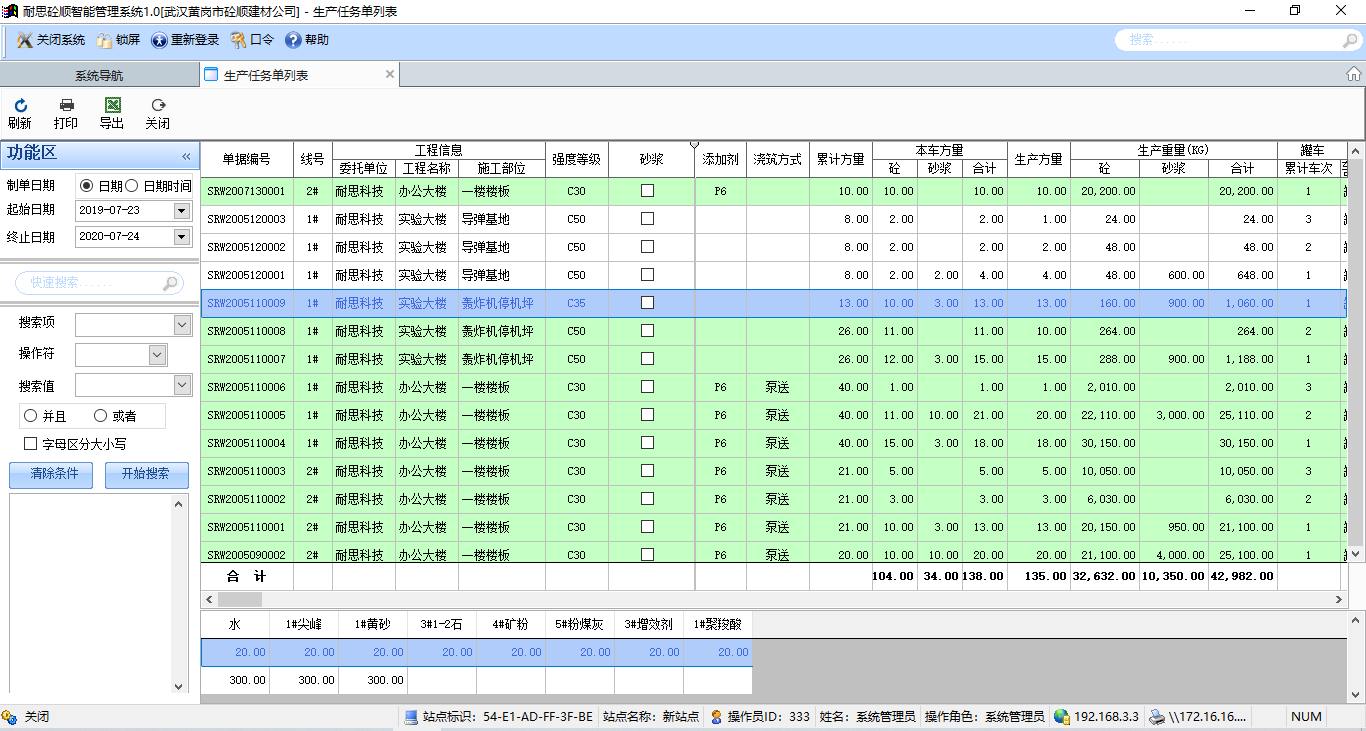This screenshot has height=731, width=1366.
Task: Open the 操作符 dropdown
Action: pos(157,354)
